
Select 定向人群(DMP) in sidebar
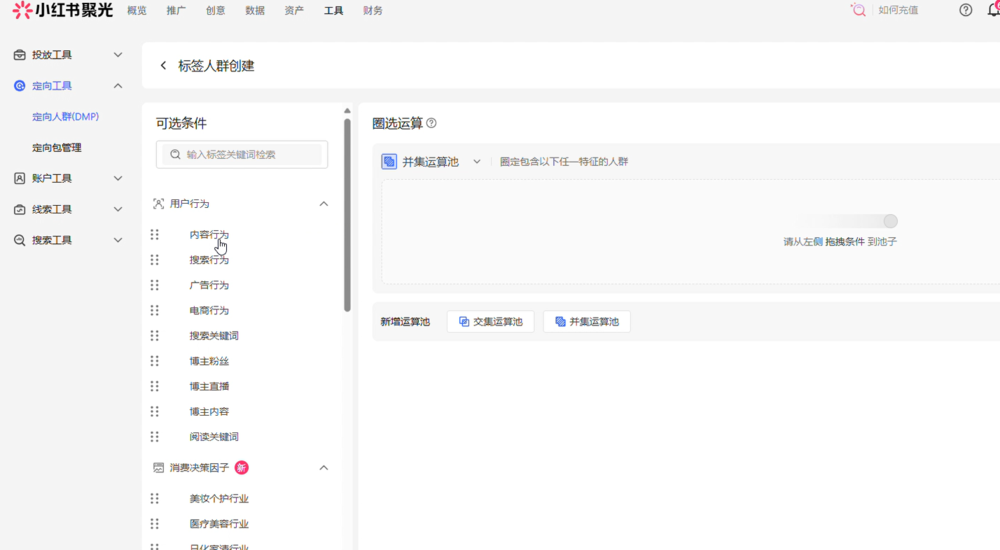(x=66, y=117)
